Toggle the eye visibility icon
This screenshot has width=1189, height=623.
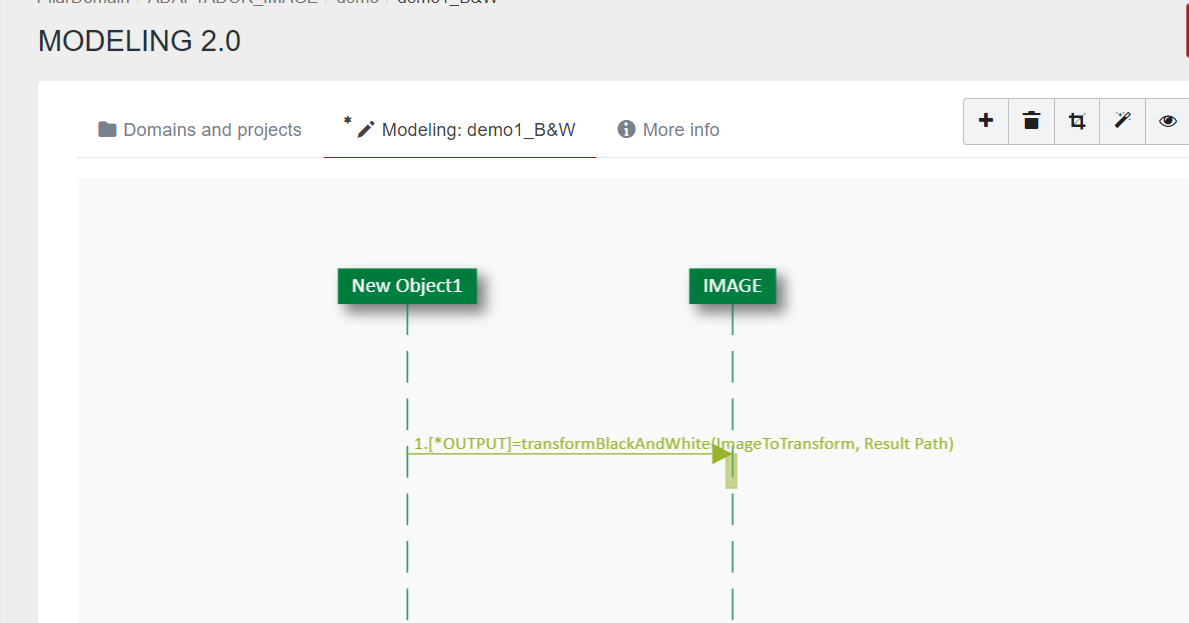point(1167,121)
